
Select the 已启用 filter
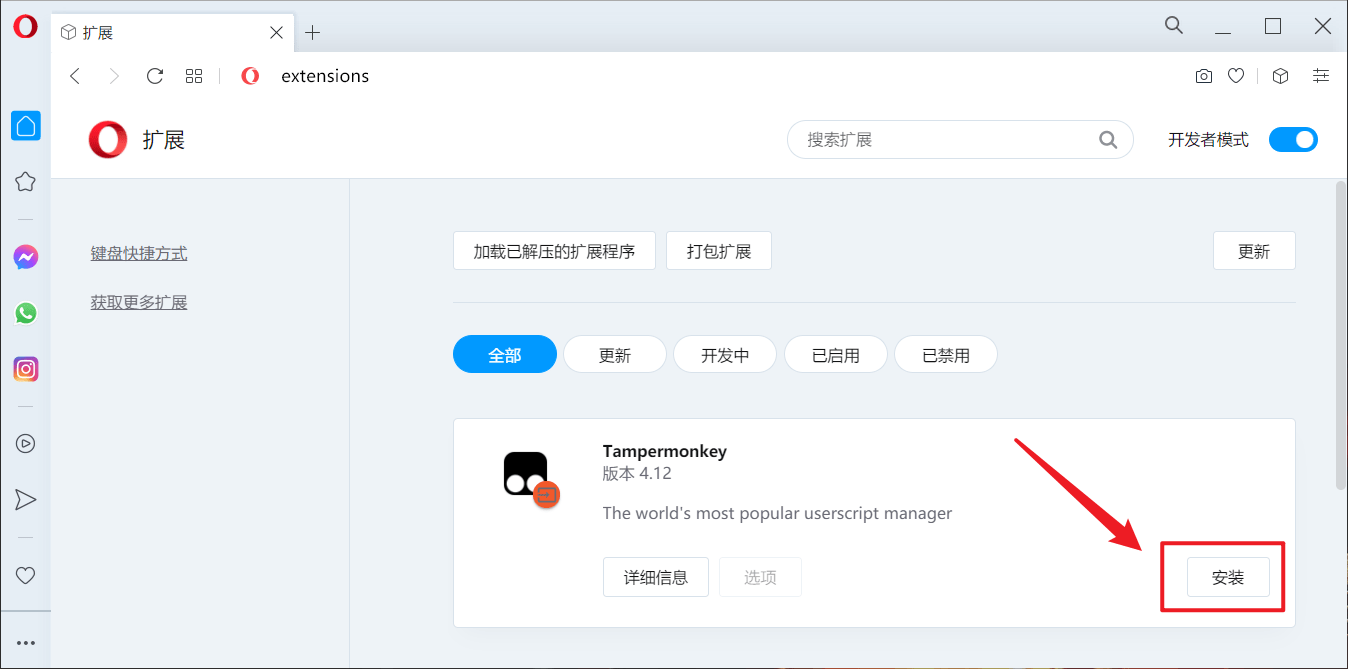(x=835, y=353)
